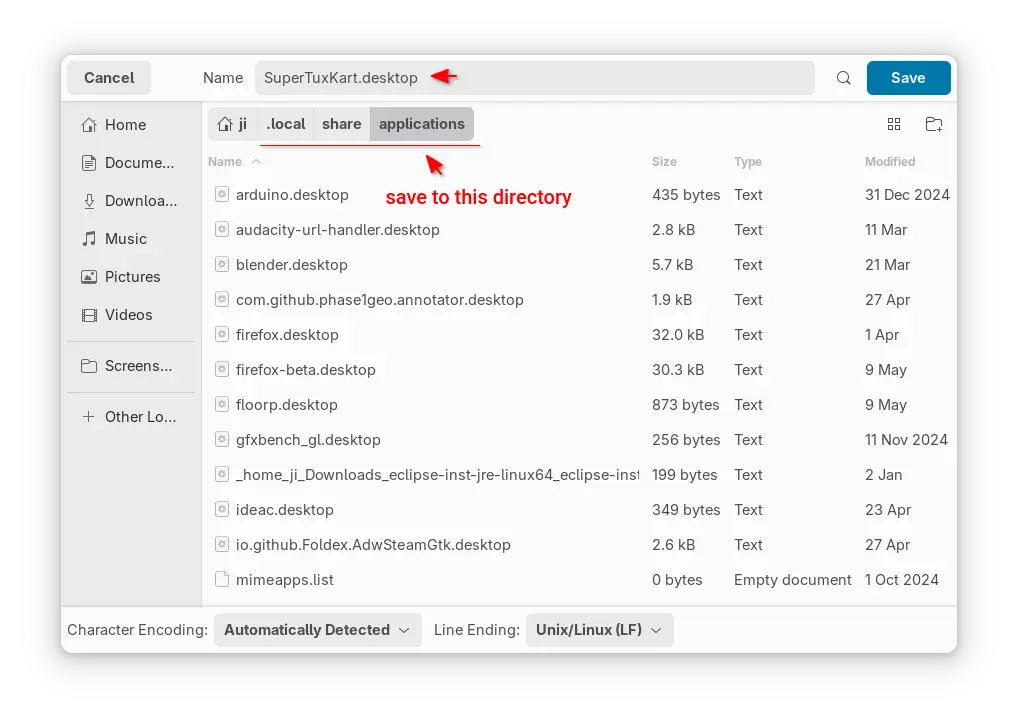Viewport: 1018px width, 720px height.
Task: Click the Screenshots folder sidebar icon
Action: [x=89, y=366]
